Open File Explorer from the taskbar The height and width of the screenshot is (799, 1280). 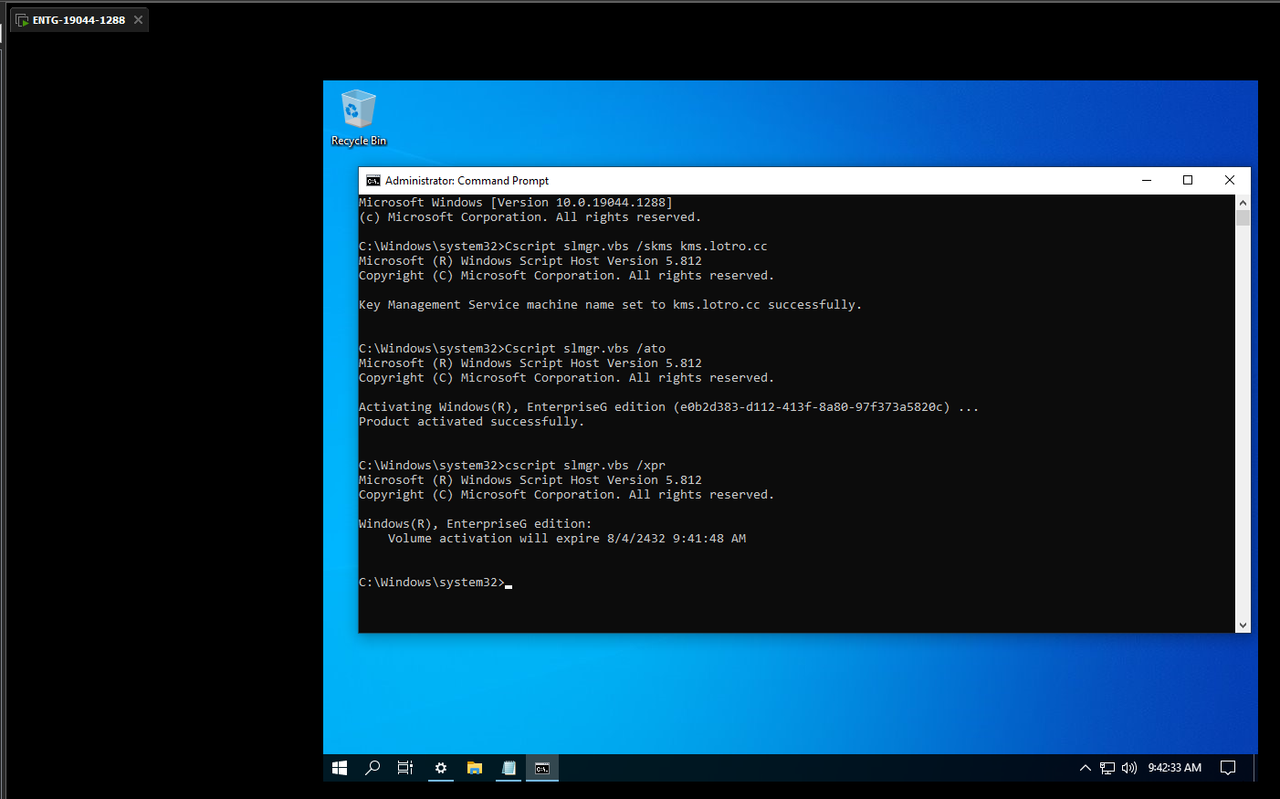pyautogui.click(x=474, y=768)
